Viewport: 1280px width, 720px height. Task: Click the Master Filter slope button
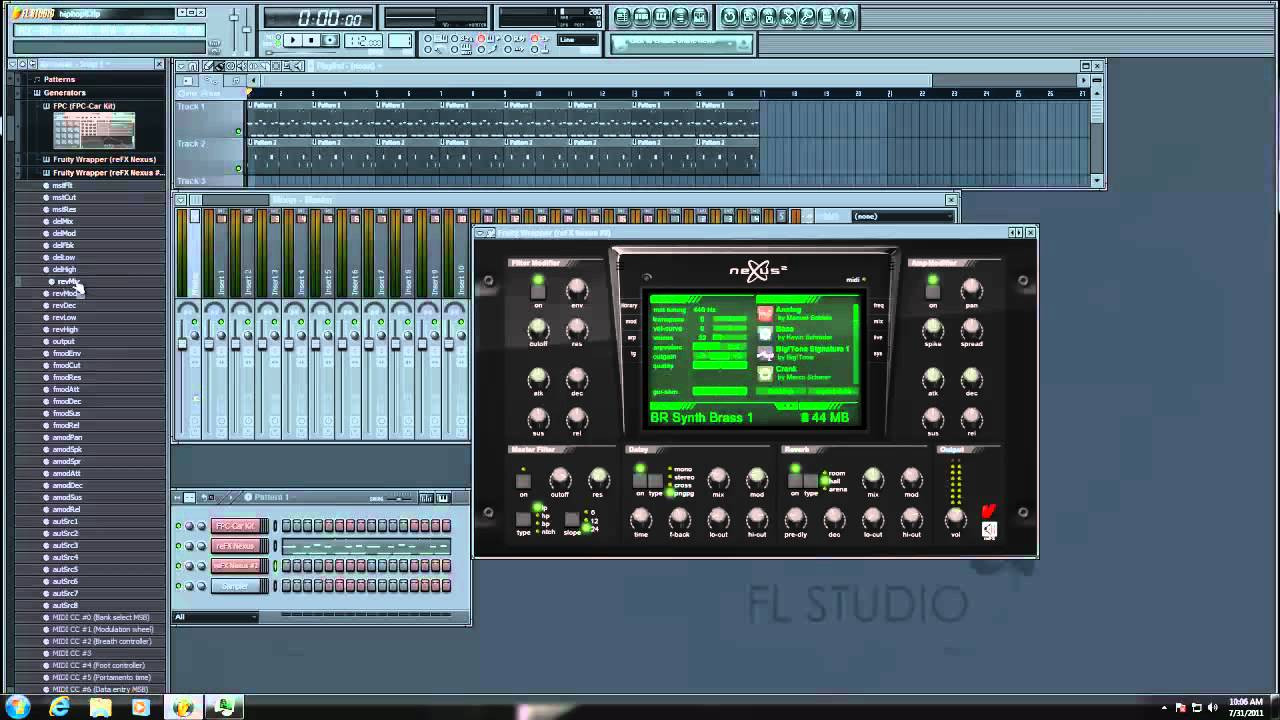pyautogui.click(x=572, y=518)
